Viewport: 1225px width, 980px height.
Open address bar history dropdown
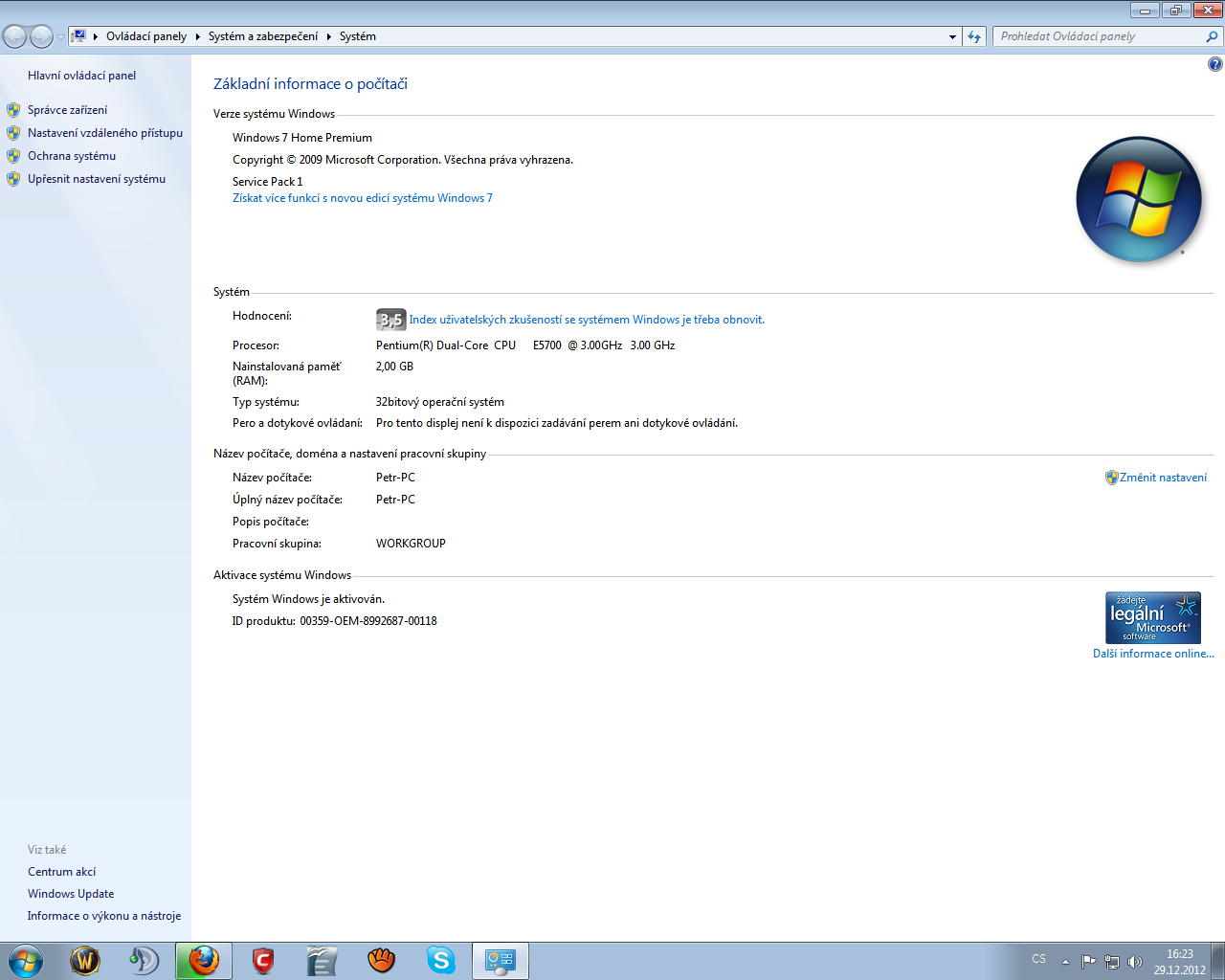click(952, 36)
